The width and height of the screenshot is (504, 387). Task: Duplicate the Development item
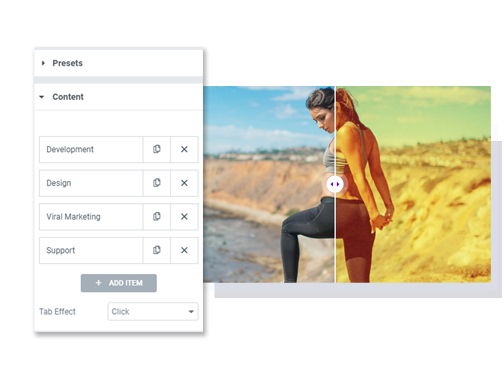pos(157,149)
